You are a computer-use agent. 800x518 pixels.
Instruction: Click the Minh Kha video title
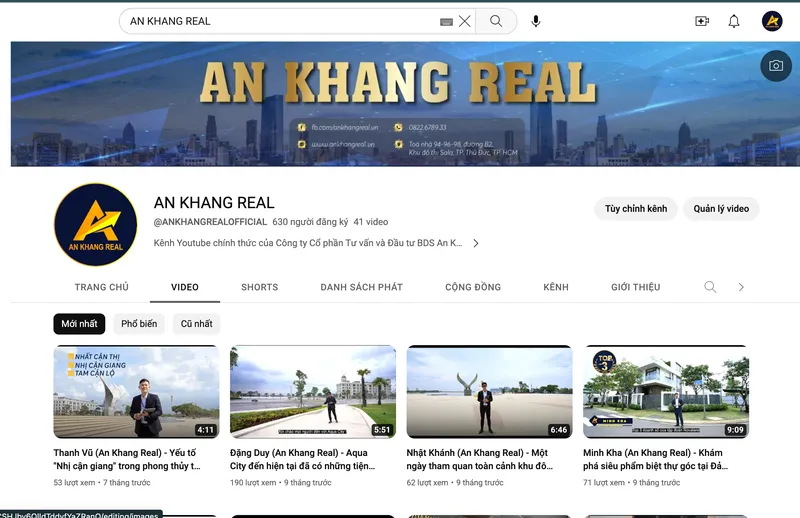(656, 459)
